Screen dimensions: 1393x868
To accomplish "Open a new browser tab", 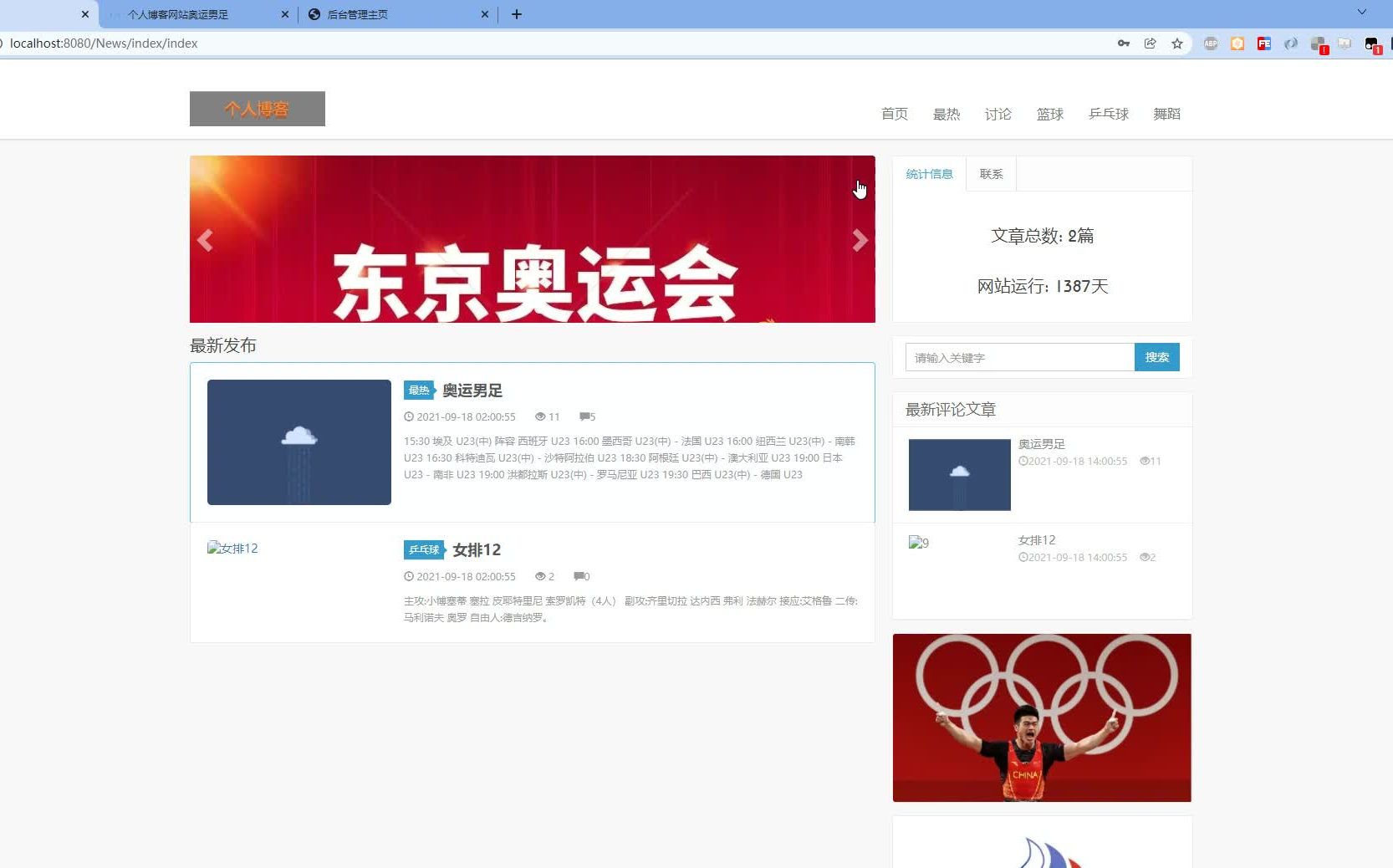I will (517, 14).
